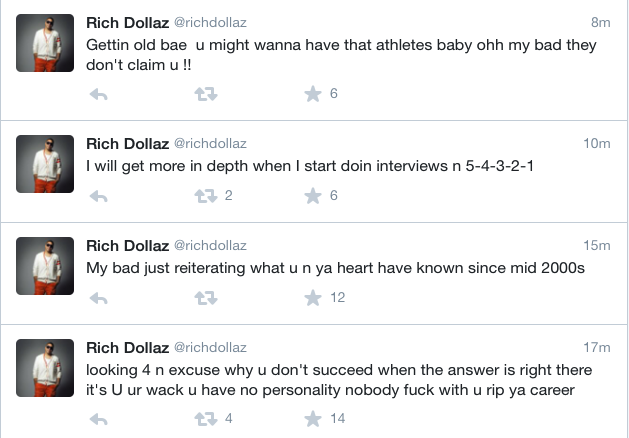Screen dimensions: 629x438
Task: Retweet the "rip ya career" tweet
Action: coord(203,419)
